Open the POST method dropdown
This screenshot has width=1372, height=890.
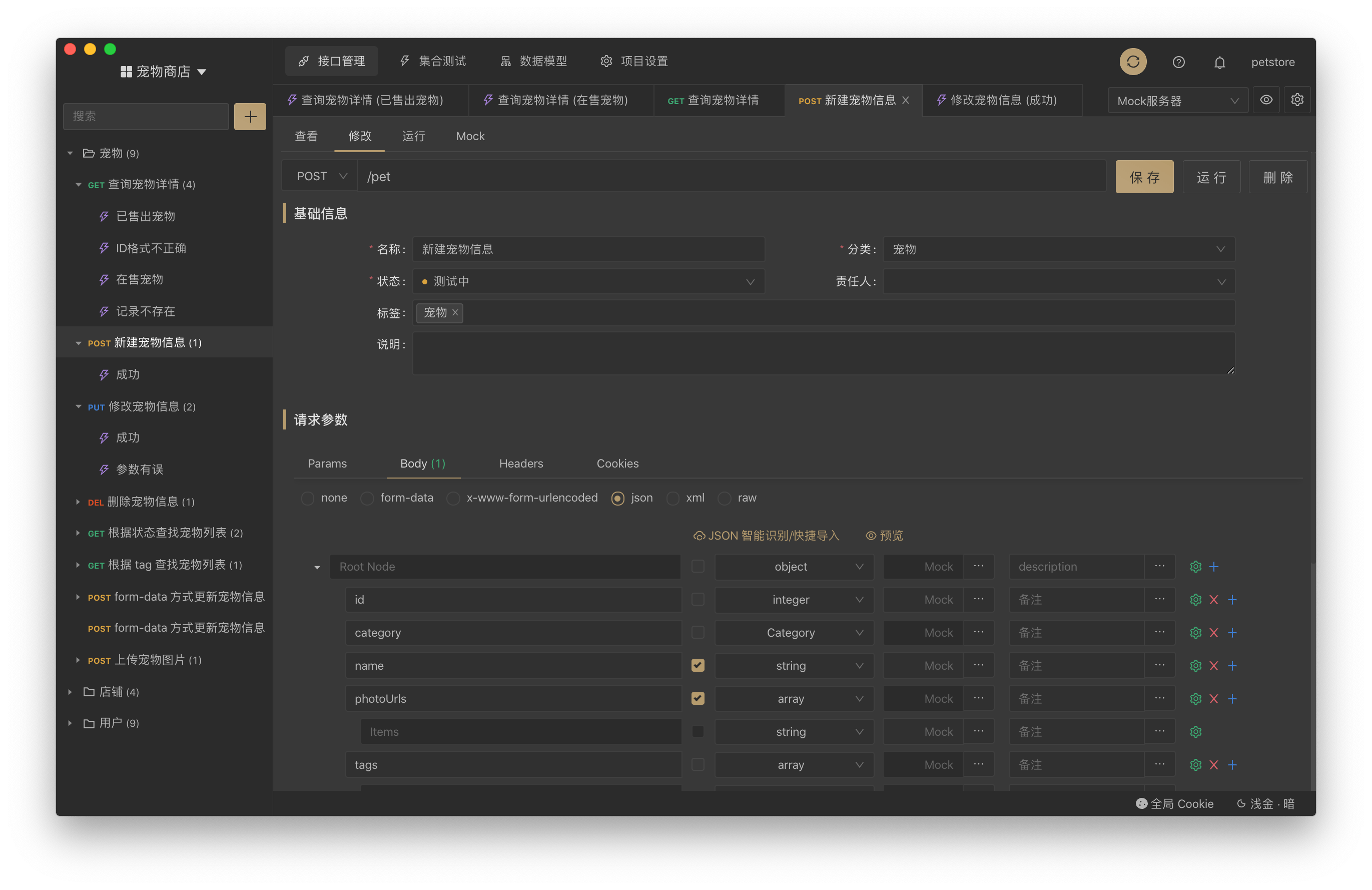319,176
